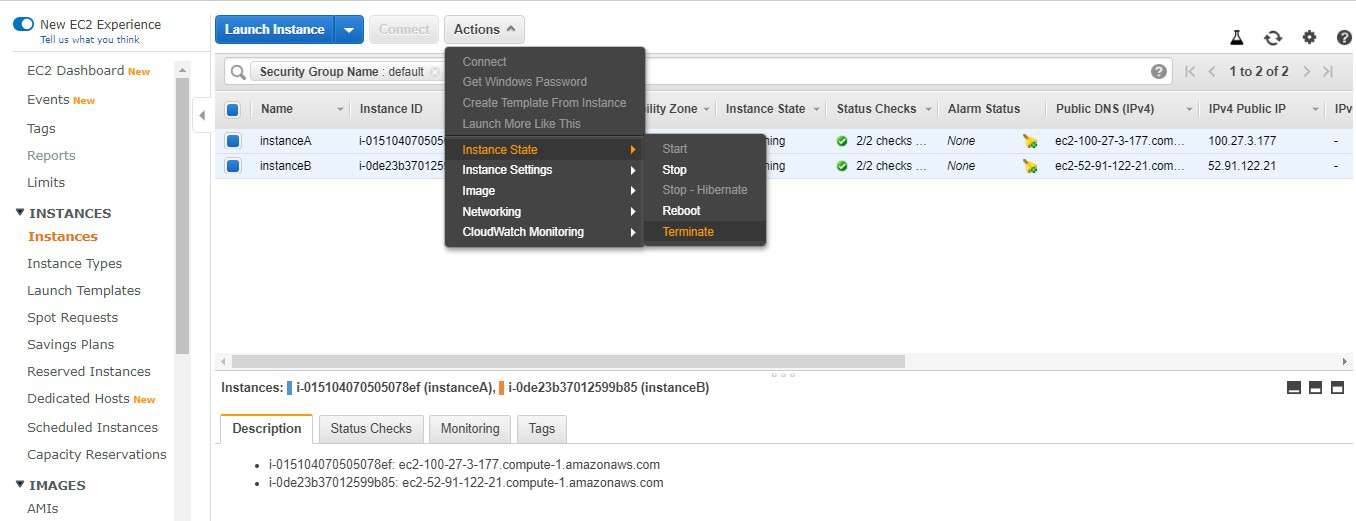1356x521 pixels.
Task: Choose Terminate from Instance State submenu
Action: [688, 232]
